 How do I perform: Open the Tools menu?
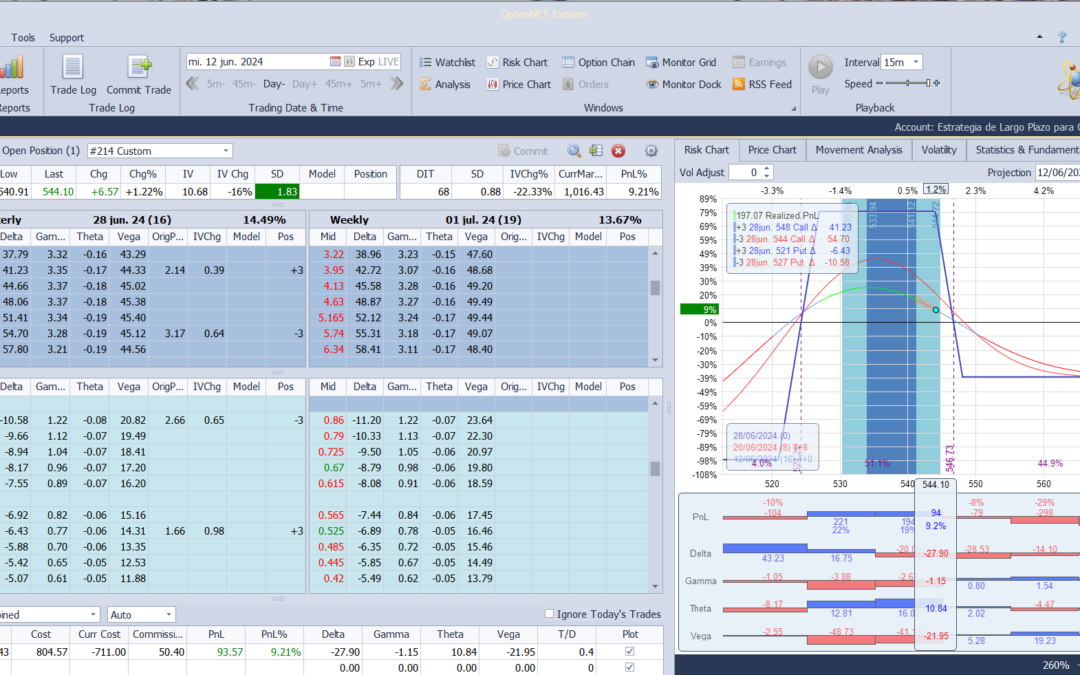point(23,37)
